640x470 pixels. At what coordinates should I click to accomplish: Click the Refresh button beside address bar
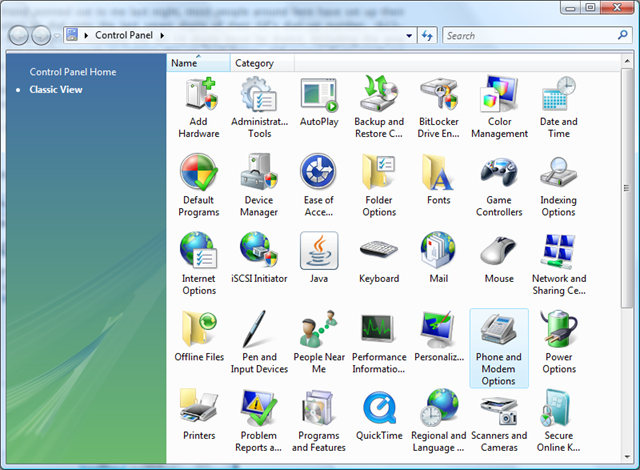[x=427, y=35]
